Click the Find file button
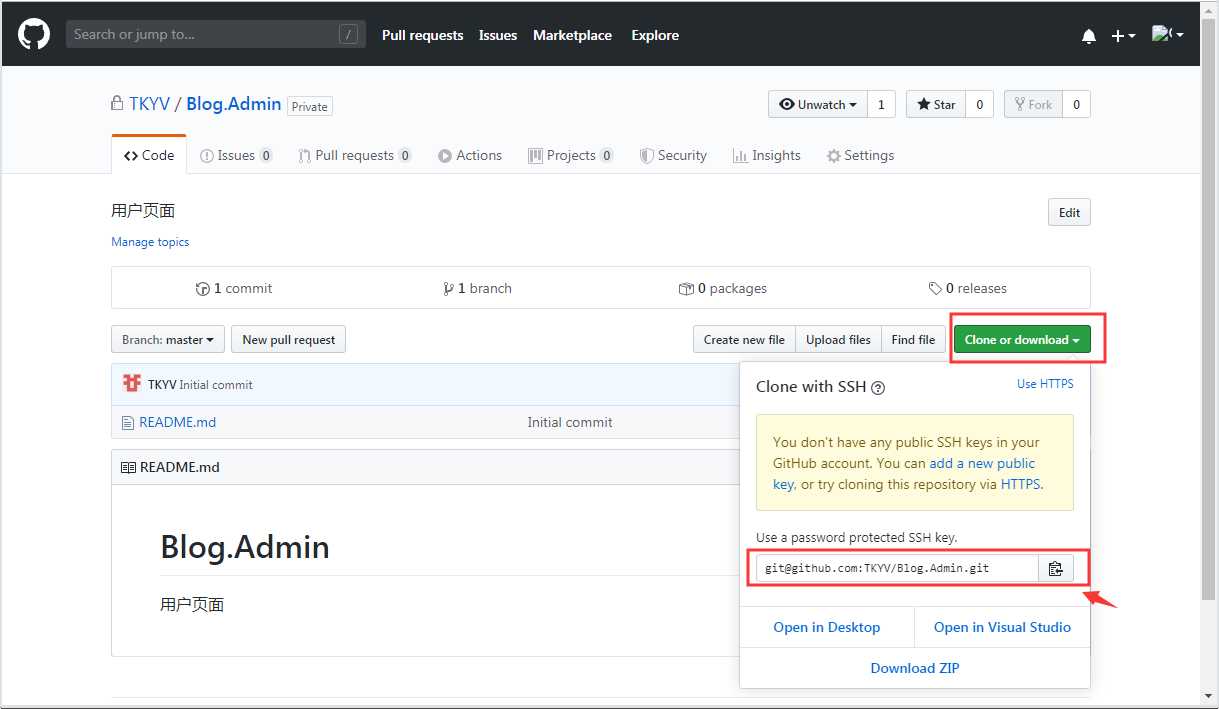Screen dimensions: 1219x709 [x=913, y=339]
